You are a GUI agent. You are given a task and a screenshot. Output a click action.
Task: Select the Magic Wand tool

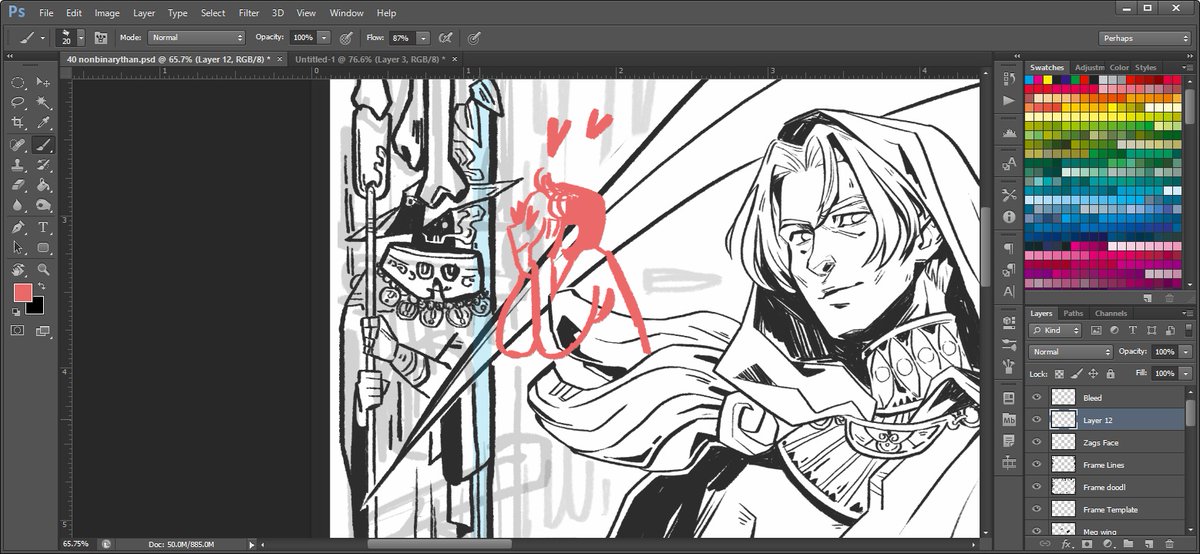(x=43, y=102)
